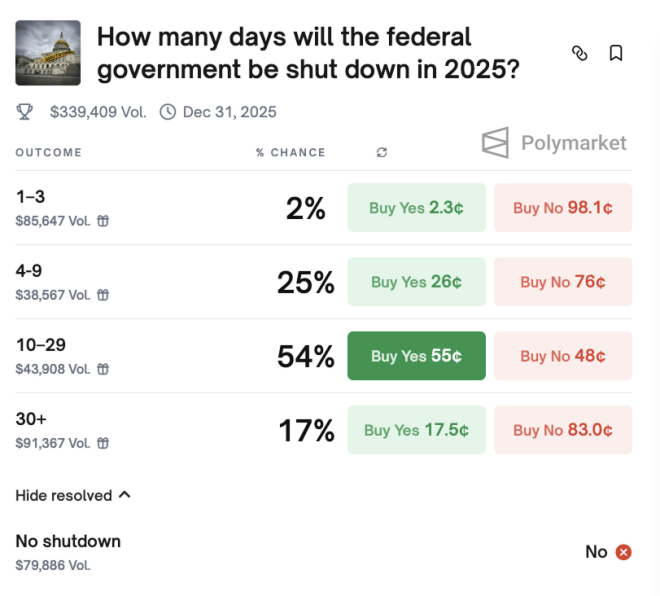This screenshot has width=660, height=596.
Task: Bookmark this shutdown market
Action: (x=616, y=53)
